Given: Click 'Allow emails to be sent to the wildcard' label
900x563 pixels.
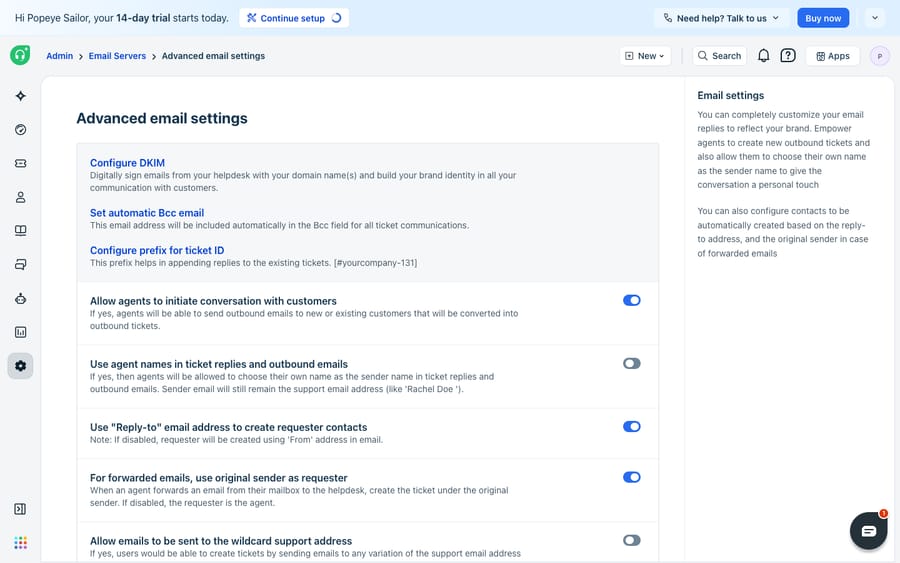Looking at the screenshot, I should [221, 541].
